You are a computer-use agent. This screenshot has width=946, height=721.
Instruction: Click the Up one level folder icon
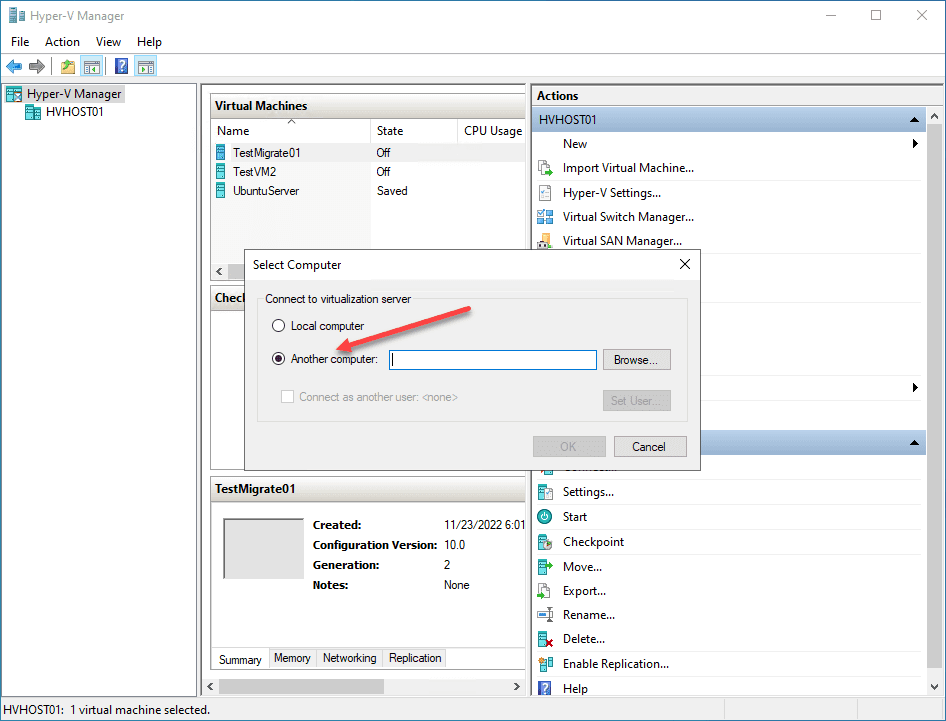68,66
